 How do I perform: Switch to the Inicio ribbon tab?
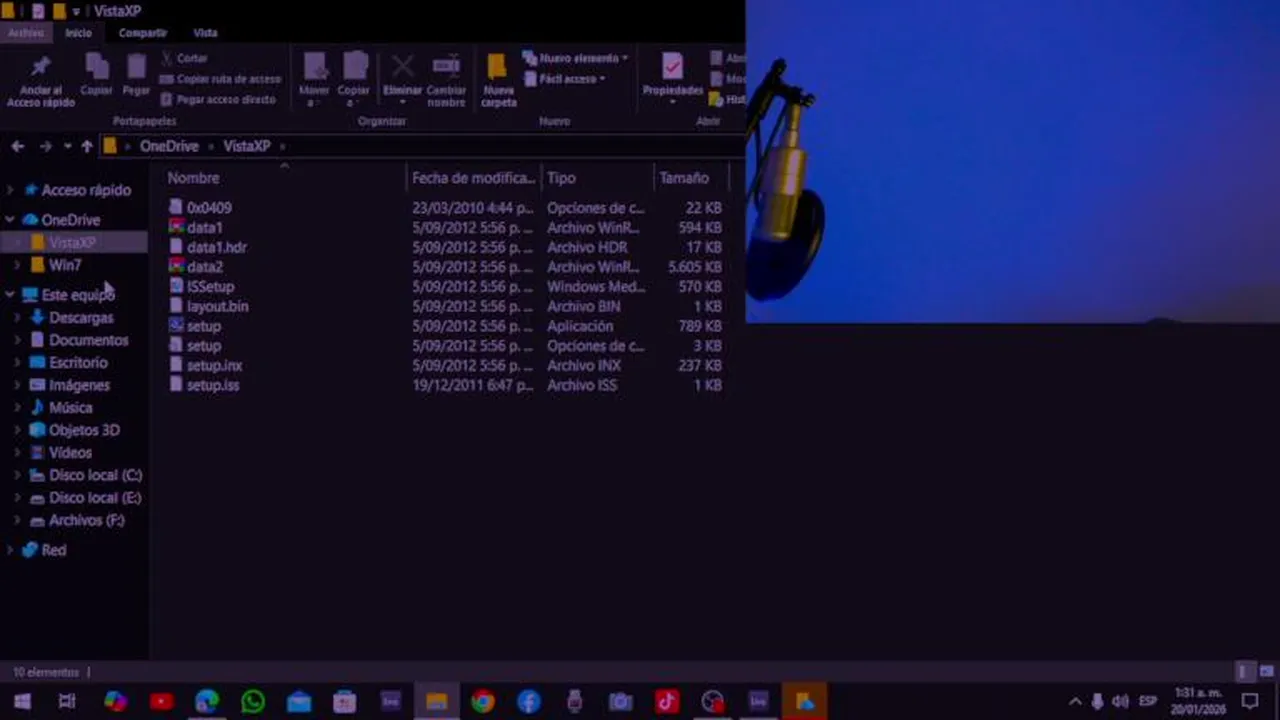tap(78, 33)
